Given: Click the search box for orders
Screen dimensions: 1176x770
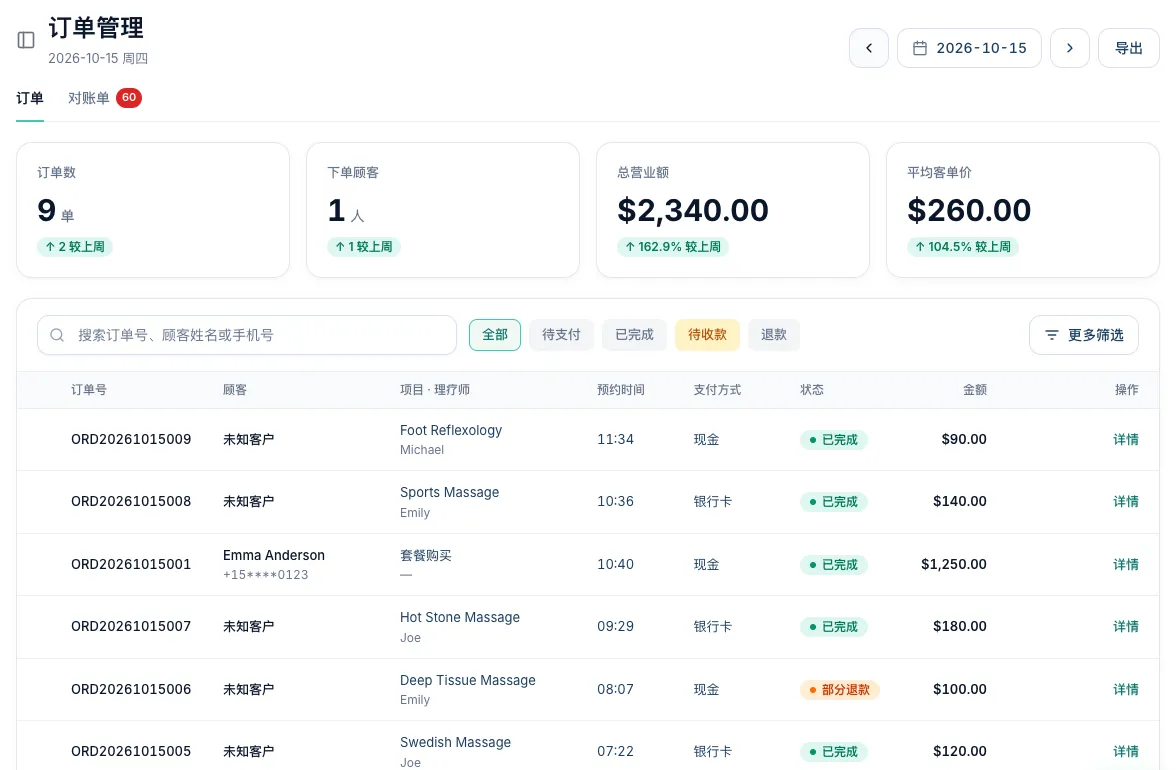Looking at the screenshot, I should click(x=247, y=335).
